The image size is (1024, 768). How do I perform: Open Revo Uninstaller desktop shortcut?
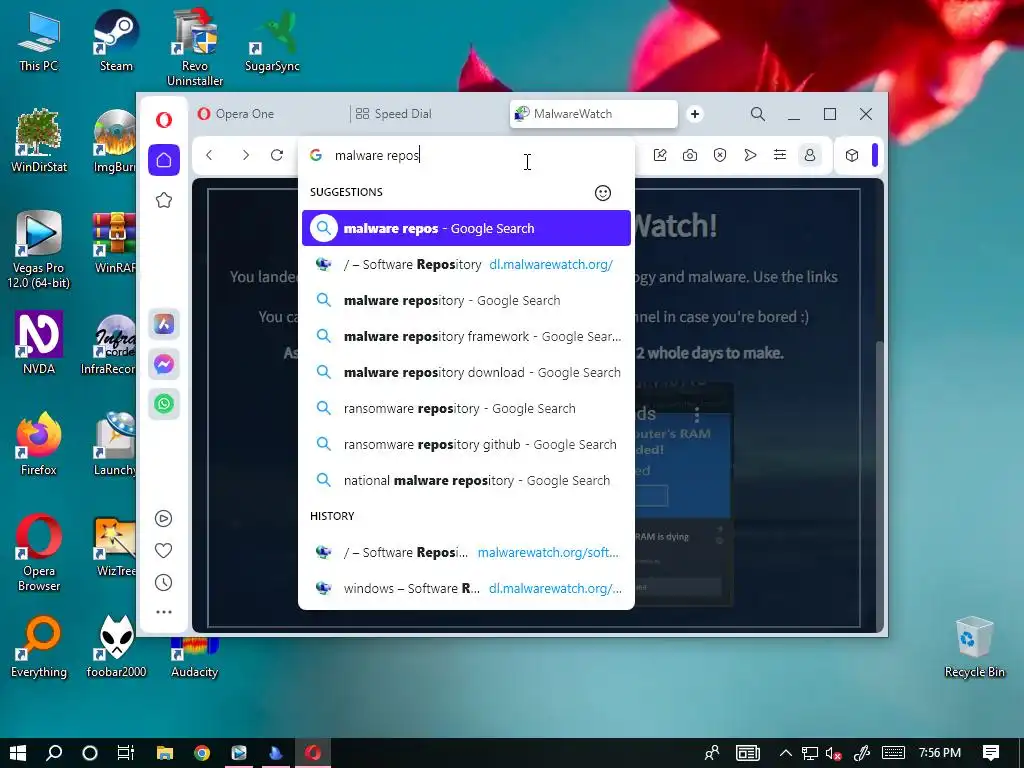pos(195,48)
